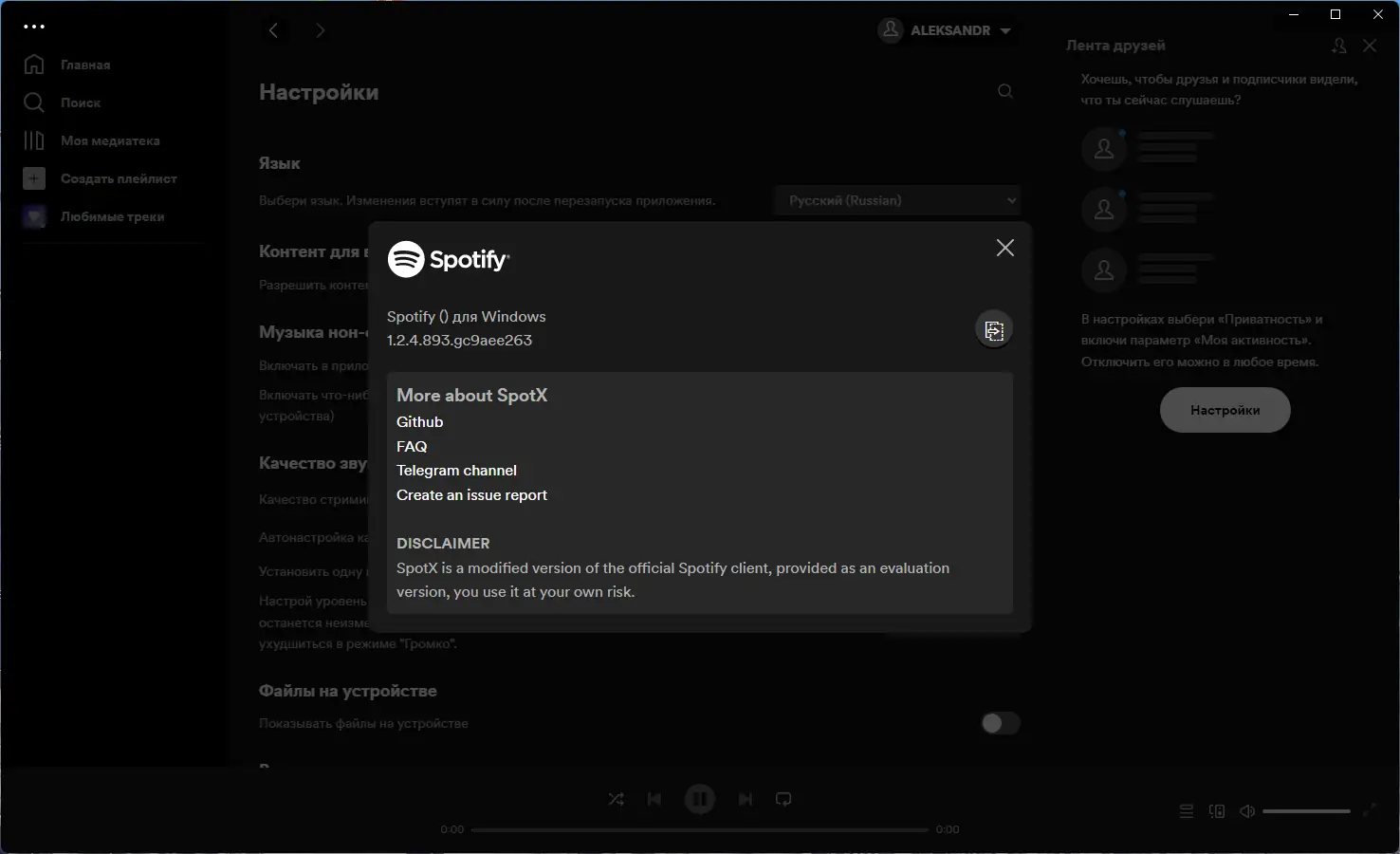Open the Github link
The image size is (1400, 854).
[419, 422]
